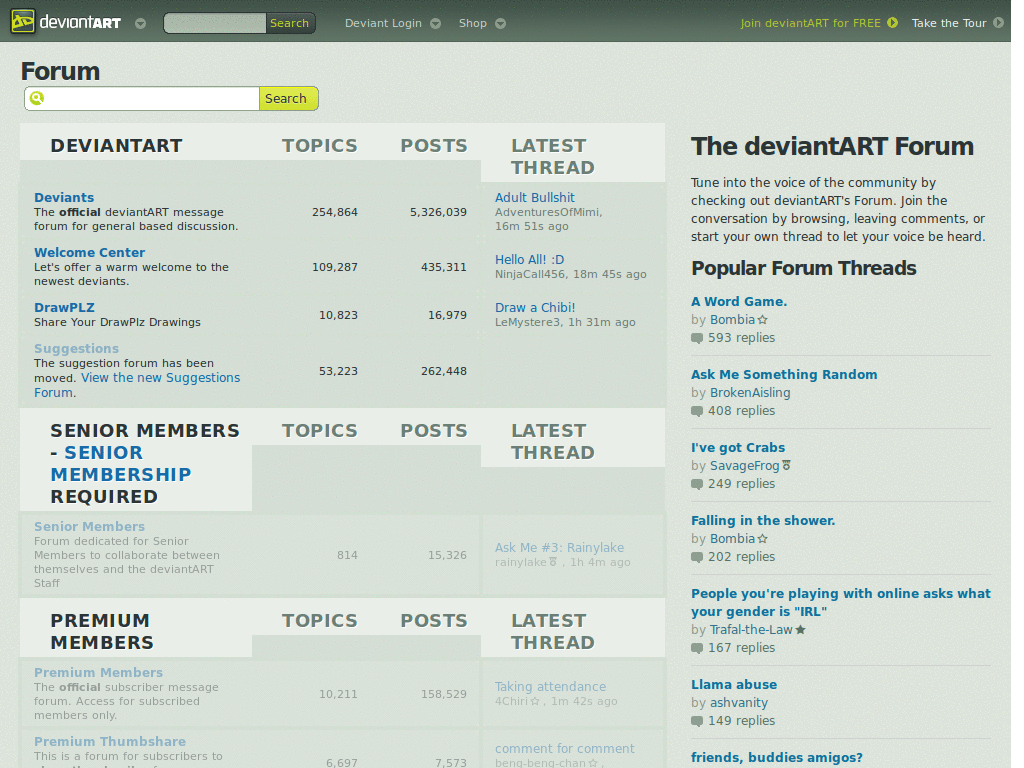The width and height of the screenshot is (1024, 768).
Task: Click the badge icon next to SavageFrog
Action: pyautogui.click(x=786, y=466)
